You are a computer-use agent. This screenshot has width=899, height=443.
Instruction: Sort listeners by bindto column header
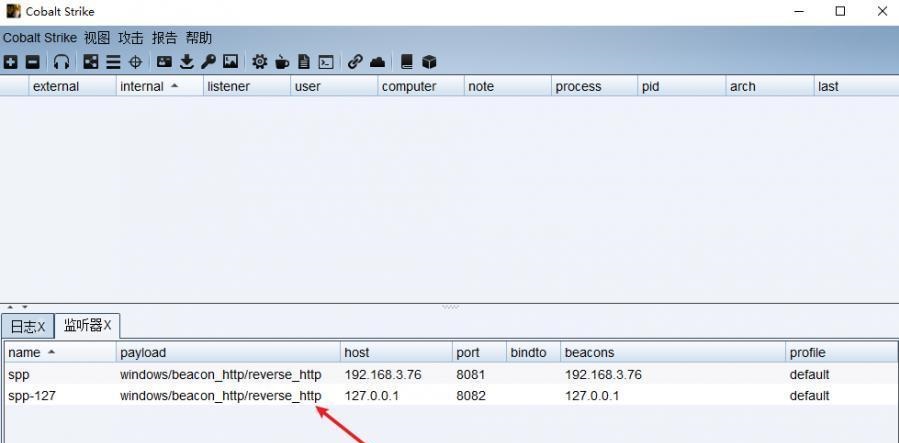(534, 352)
